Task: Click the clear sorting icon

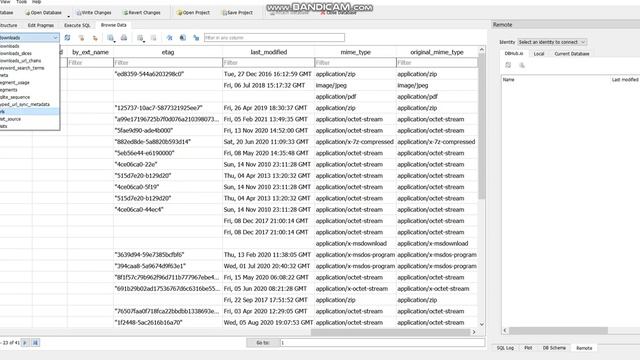Action: click(95, 38)
